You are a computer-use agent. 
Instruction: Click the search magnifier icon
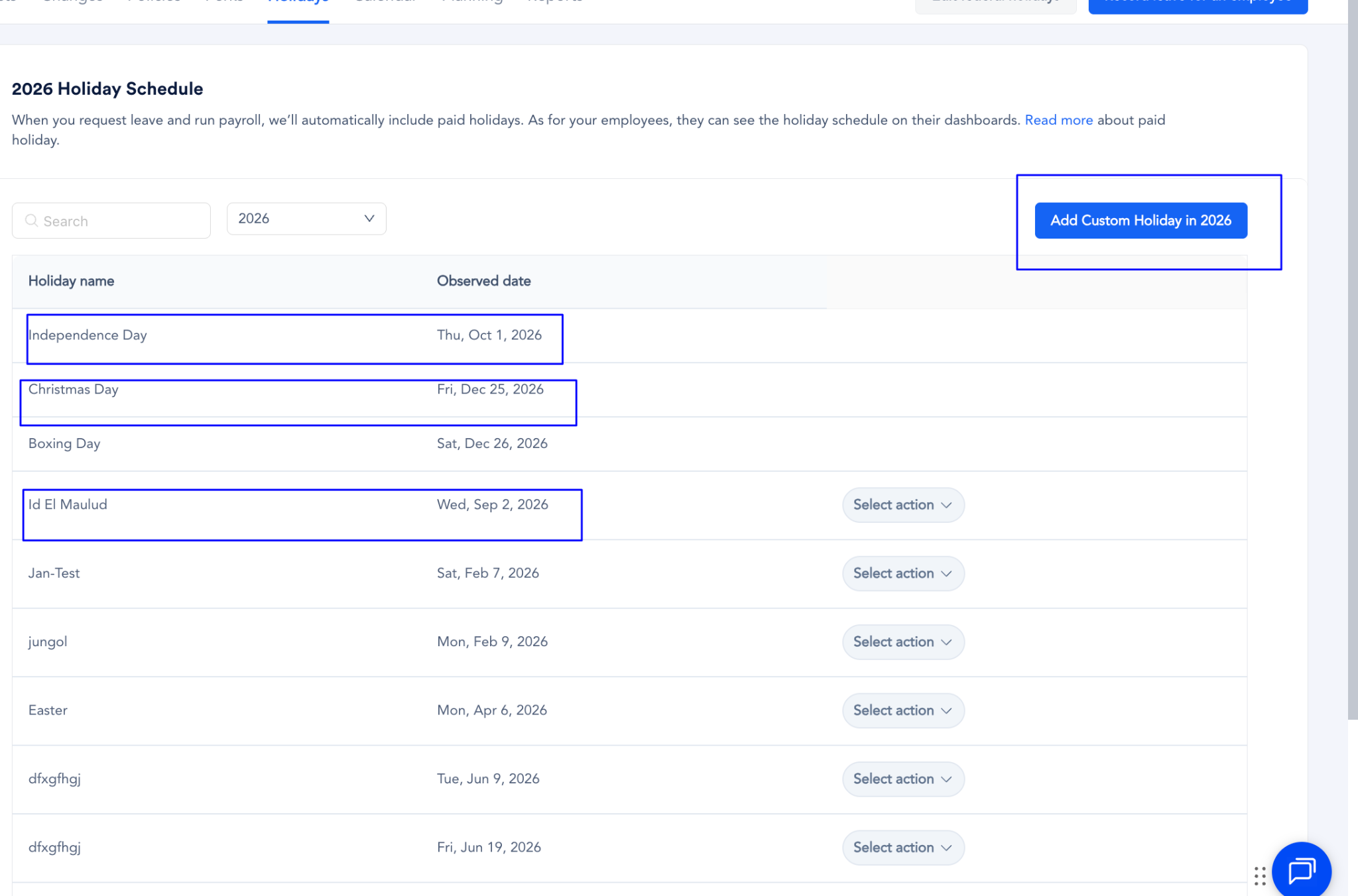pyautogui.click(x=31, y=221)
